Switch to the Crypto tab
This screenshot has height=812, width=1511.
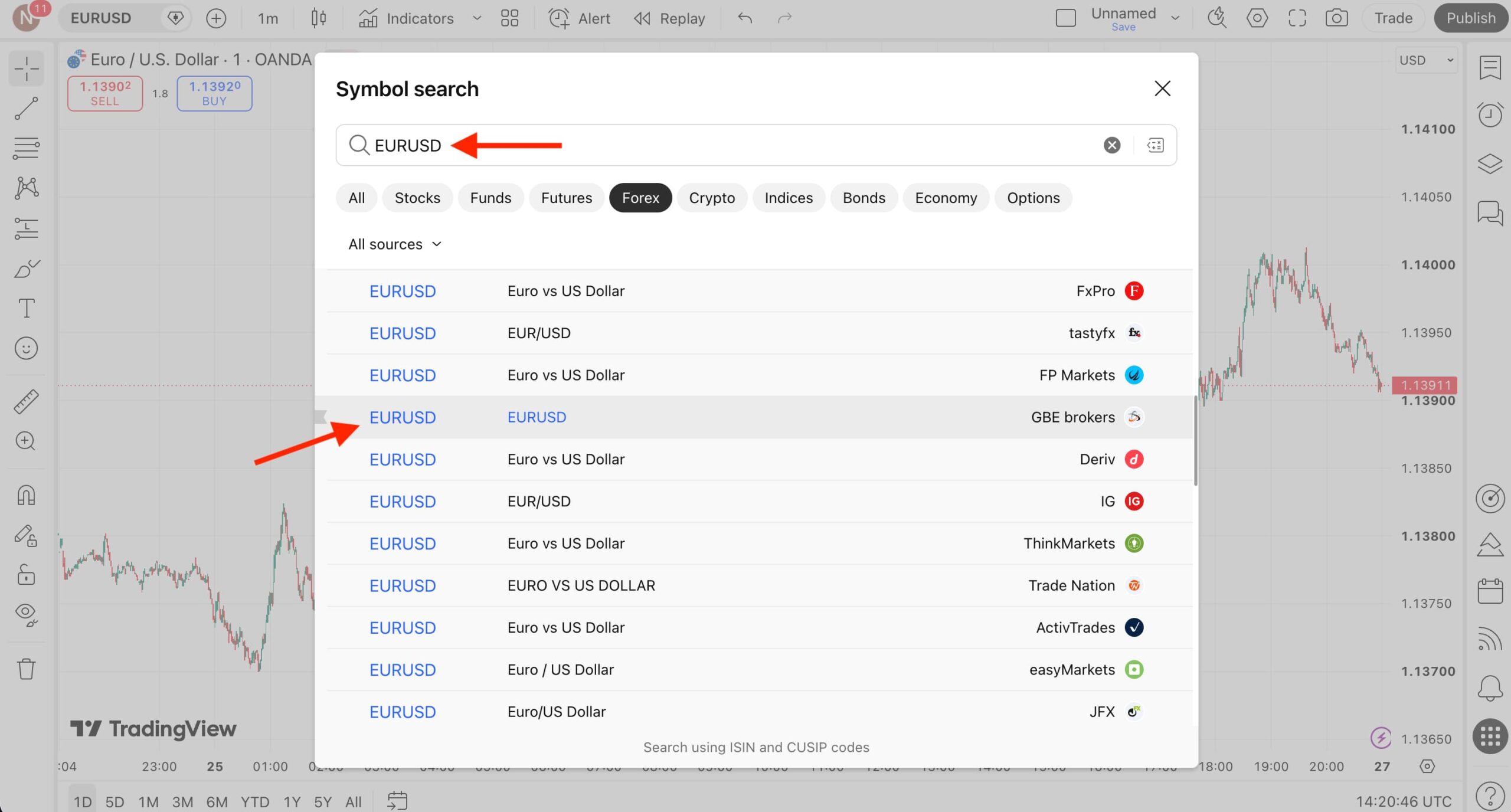(x=712, y=198)
